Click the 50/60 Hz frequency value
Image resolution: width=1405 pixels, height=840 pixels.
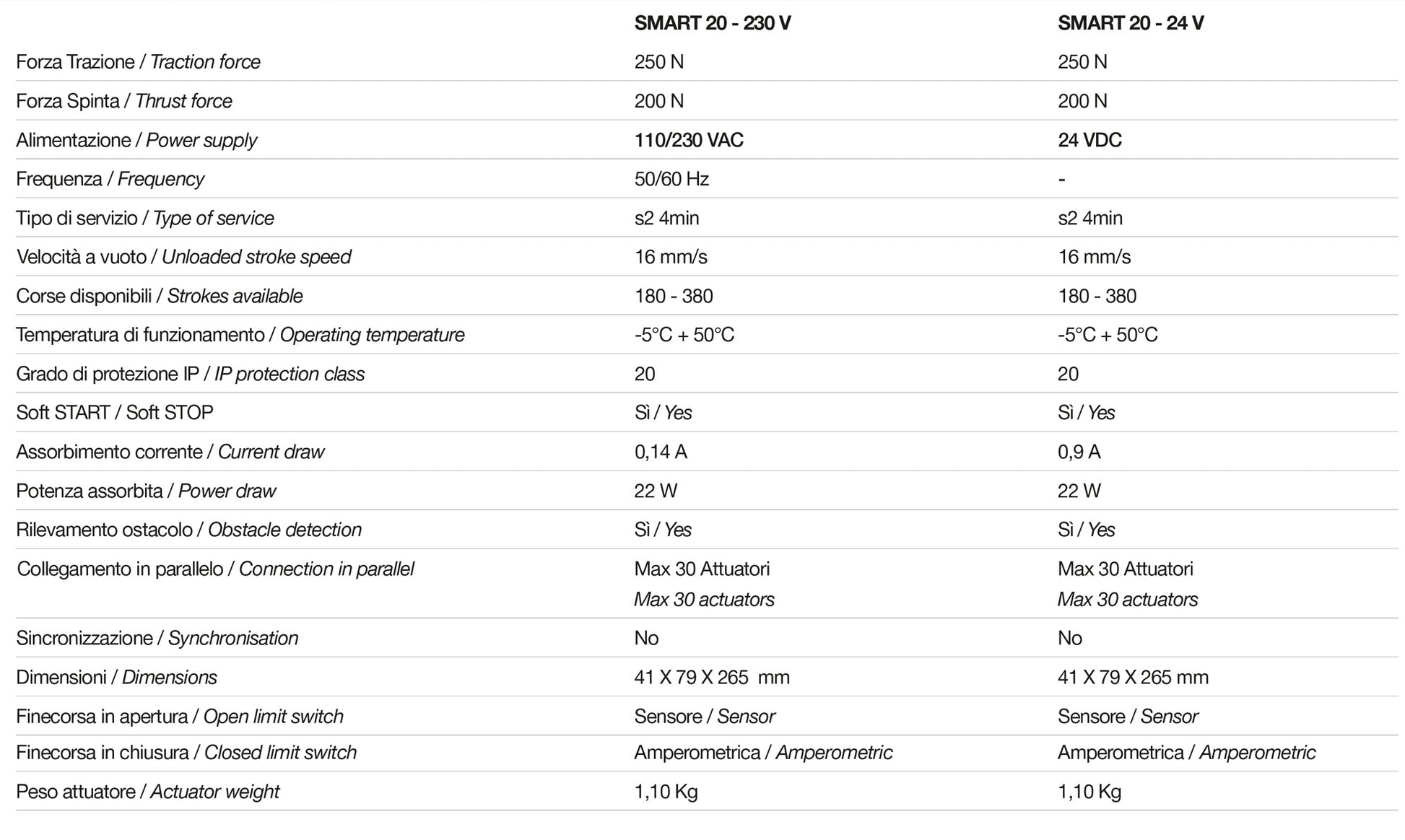coord(671,179)
